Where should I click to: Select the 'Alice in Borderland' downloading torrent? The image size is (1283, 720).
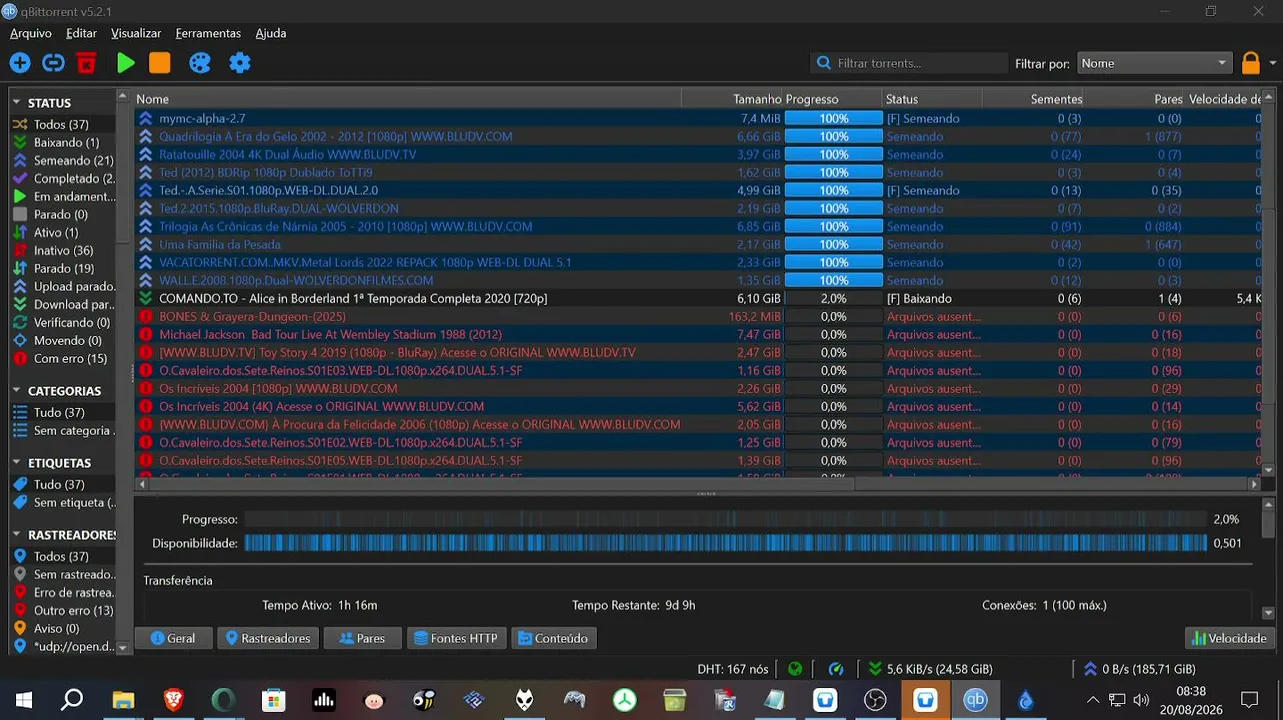(698, 298)
